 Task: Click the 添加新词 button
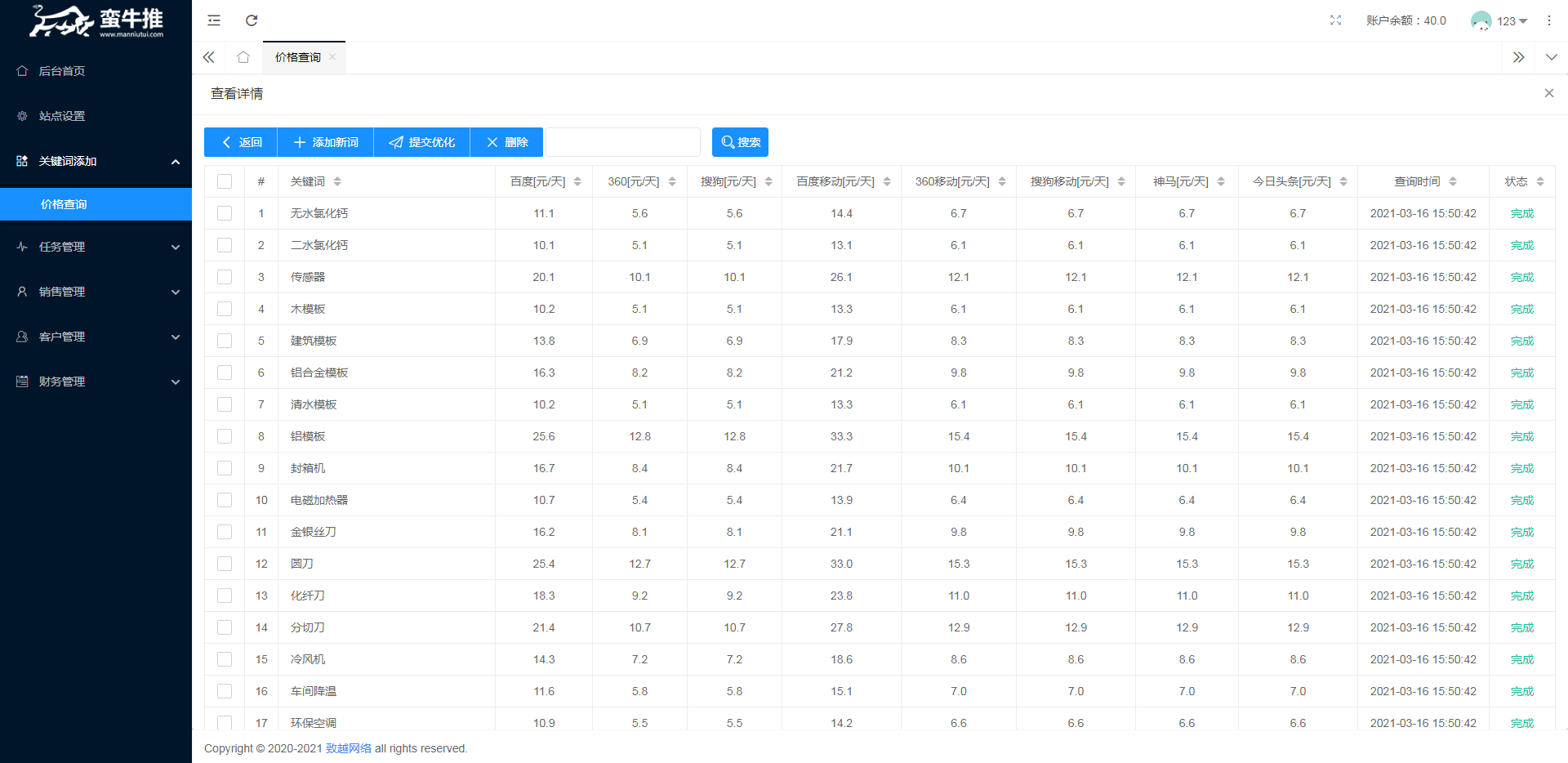[x=325, y=142]
